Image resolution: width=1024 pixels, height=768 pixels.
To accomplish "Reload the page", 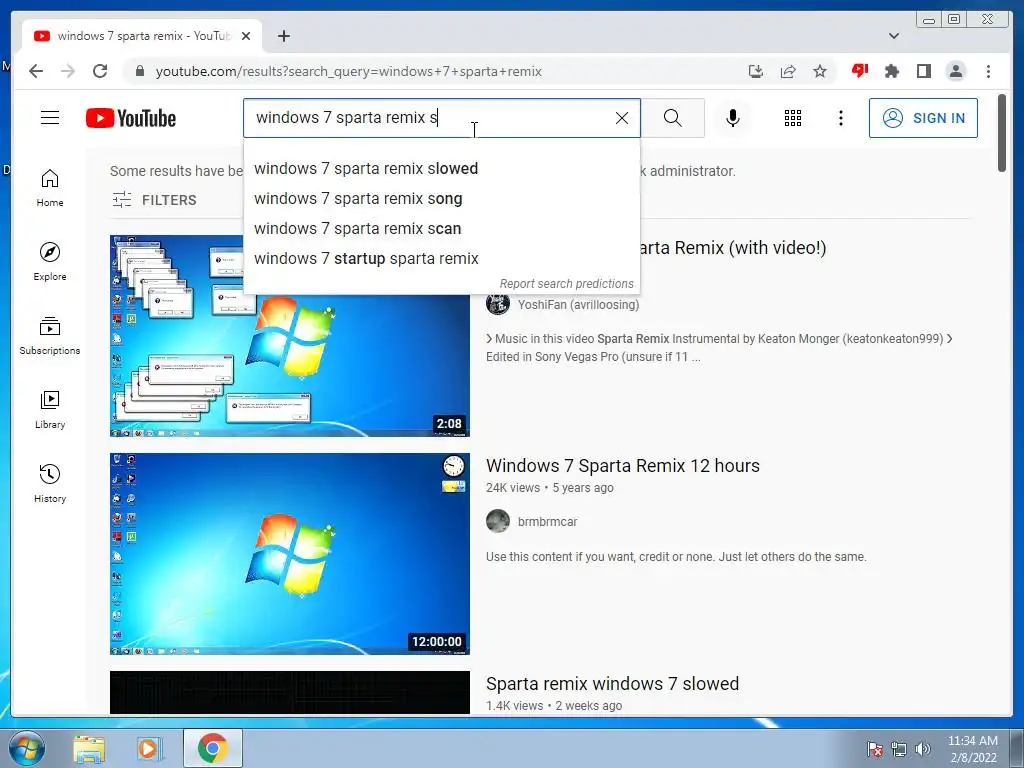I will pos(100,71).
